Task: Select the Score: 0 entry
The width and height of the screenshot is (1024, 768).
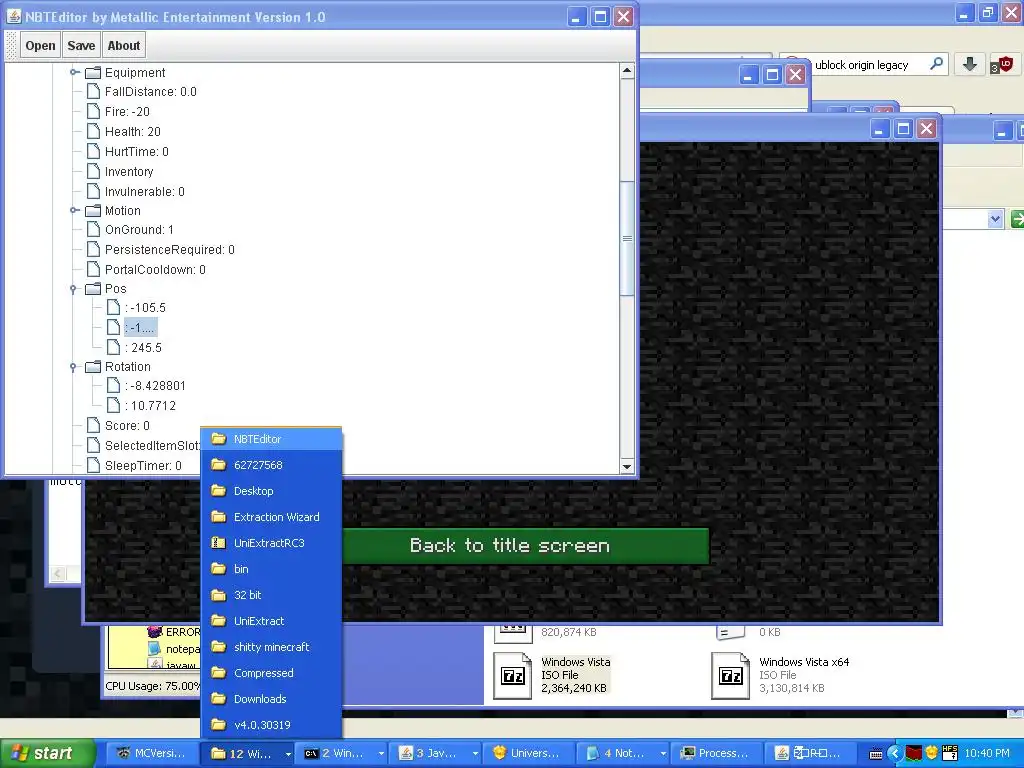Action: tap(127, 426)
